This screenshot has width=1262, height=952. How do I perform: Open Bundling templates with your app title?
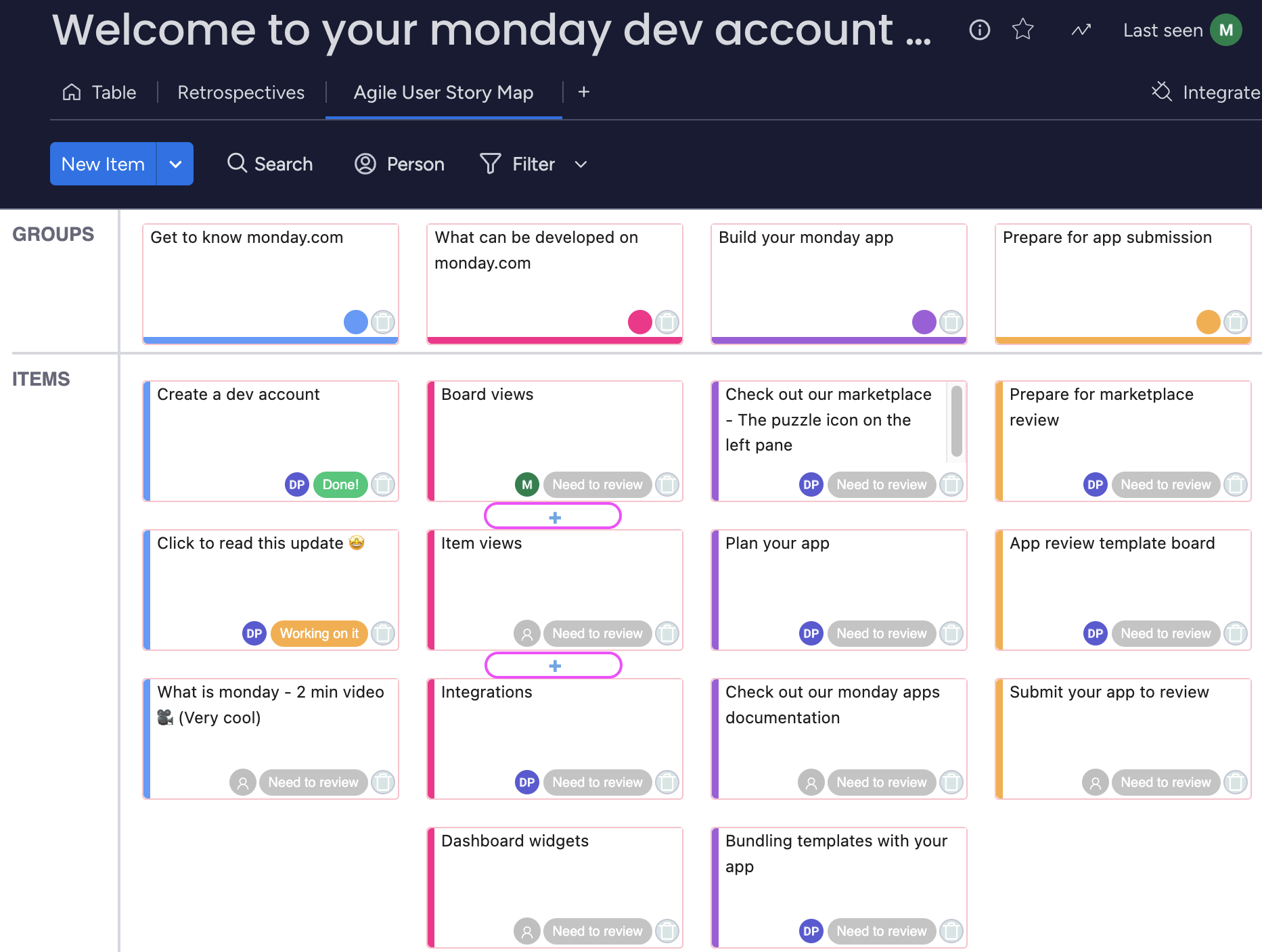(836, 853)
